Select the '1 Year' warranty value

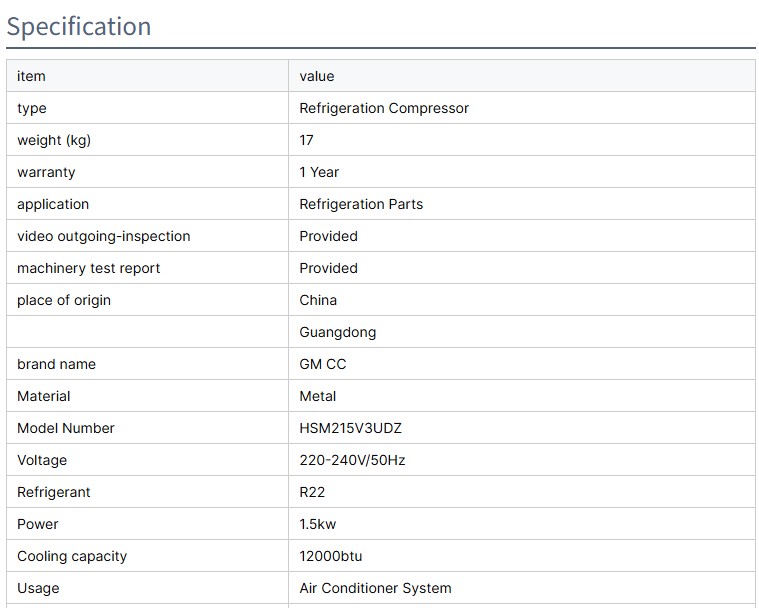click(319, 172)
